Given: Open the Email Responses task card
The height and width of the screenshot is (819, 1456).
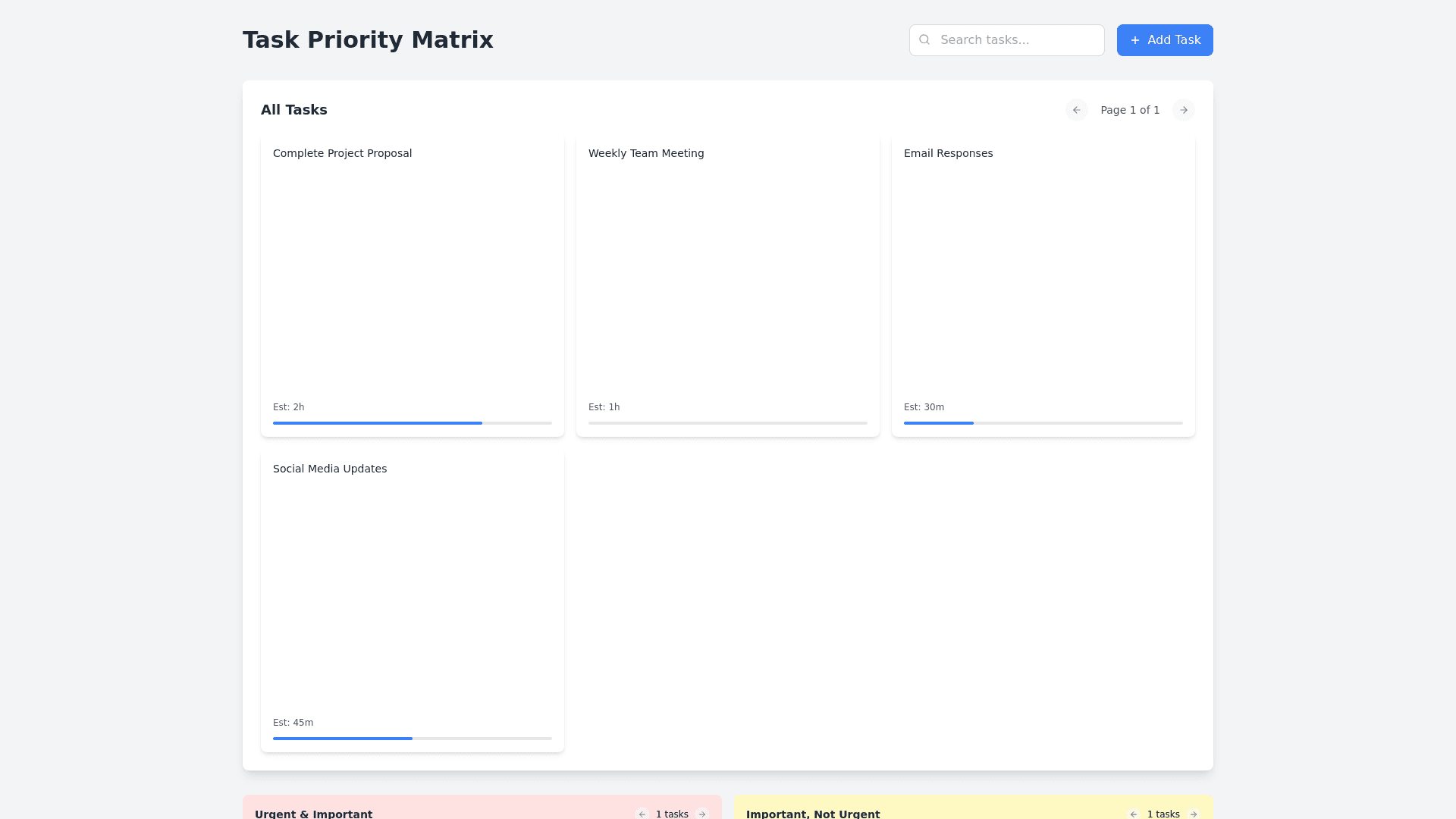Looking at the screenshot, I should point(1043,281).
